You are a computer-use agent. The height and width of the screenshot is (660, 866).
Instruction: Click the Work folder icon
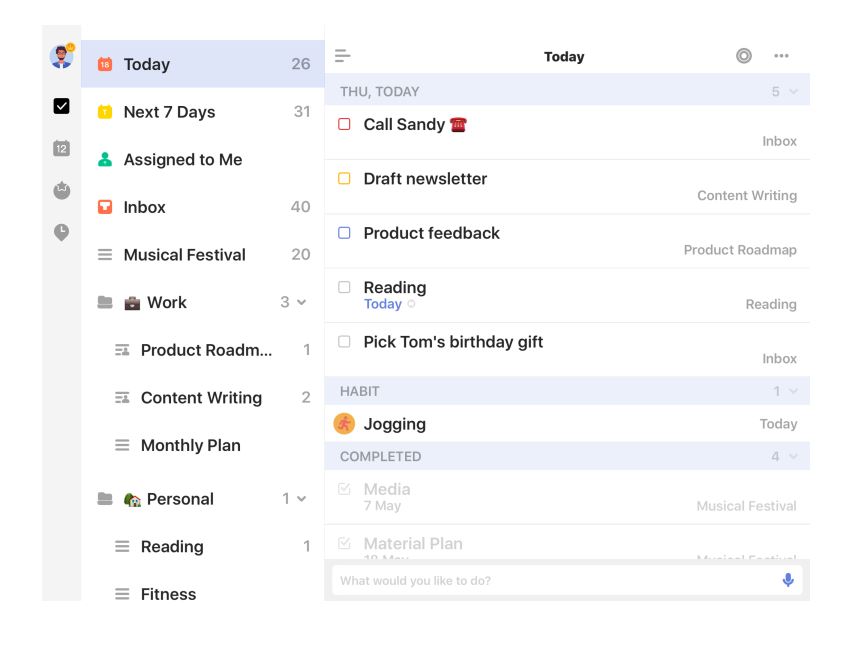click(104, 302)
